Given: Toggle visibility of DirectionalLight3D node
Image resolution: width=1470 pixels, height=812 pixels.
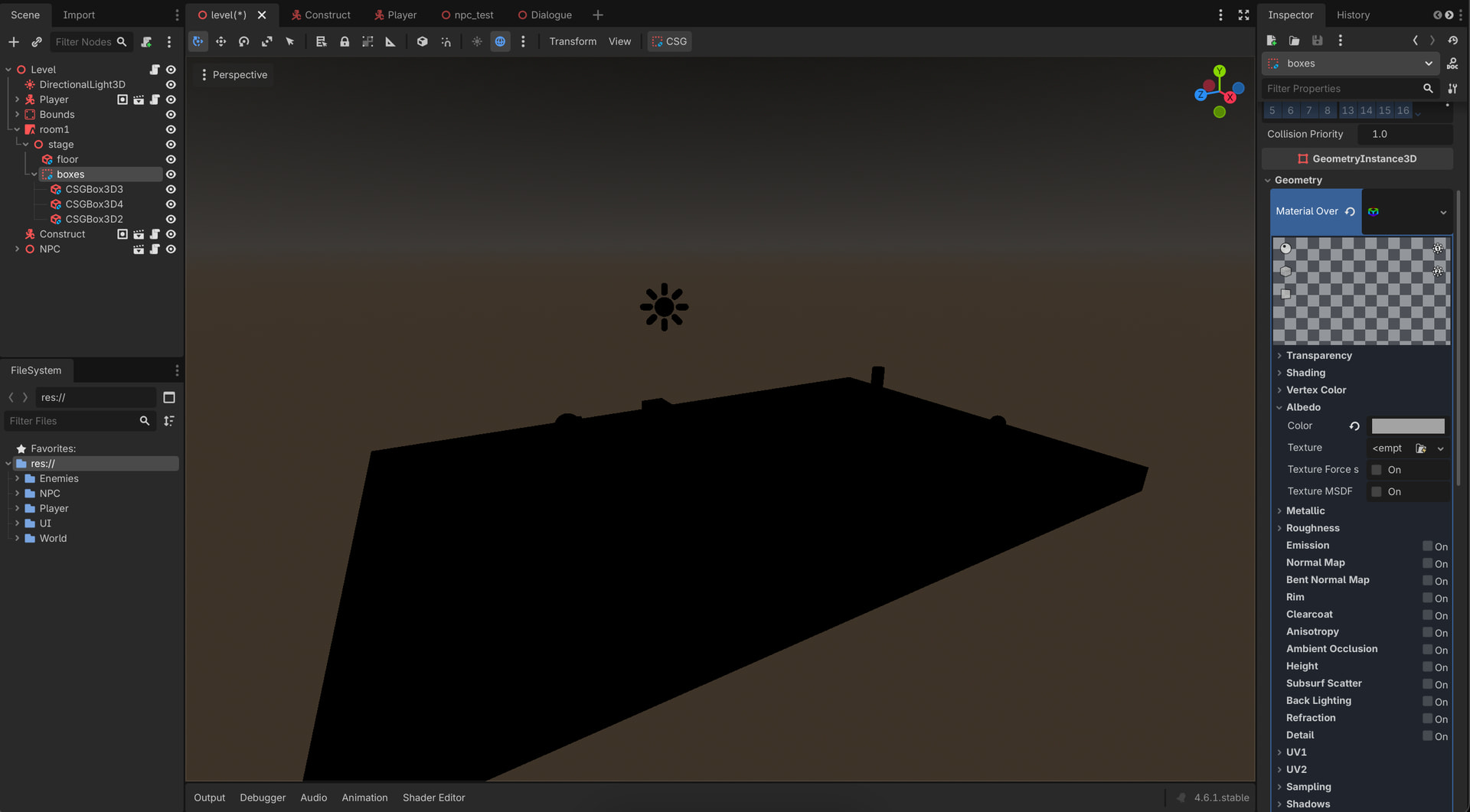Looking at the screenshot, I should click(171, 84).
